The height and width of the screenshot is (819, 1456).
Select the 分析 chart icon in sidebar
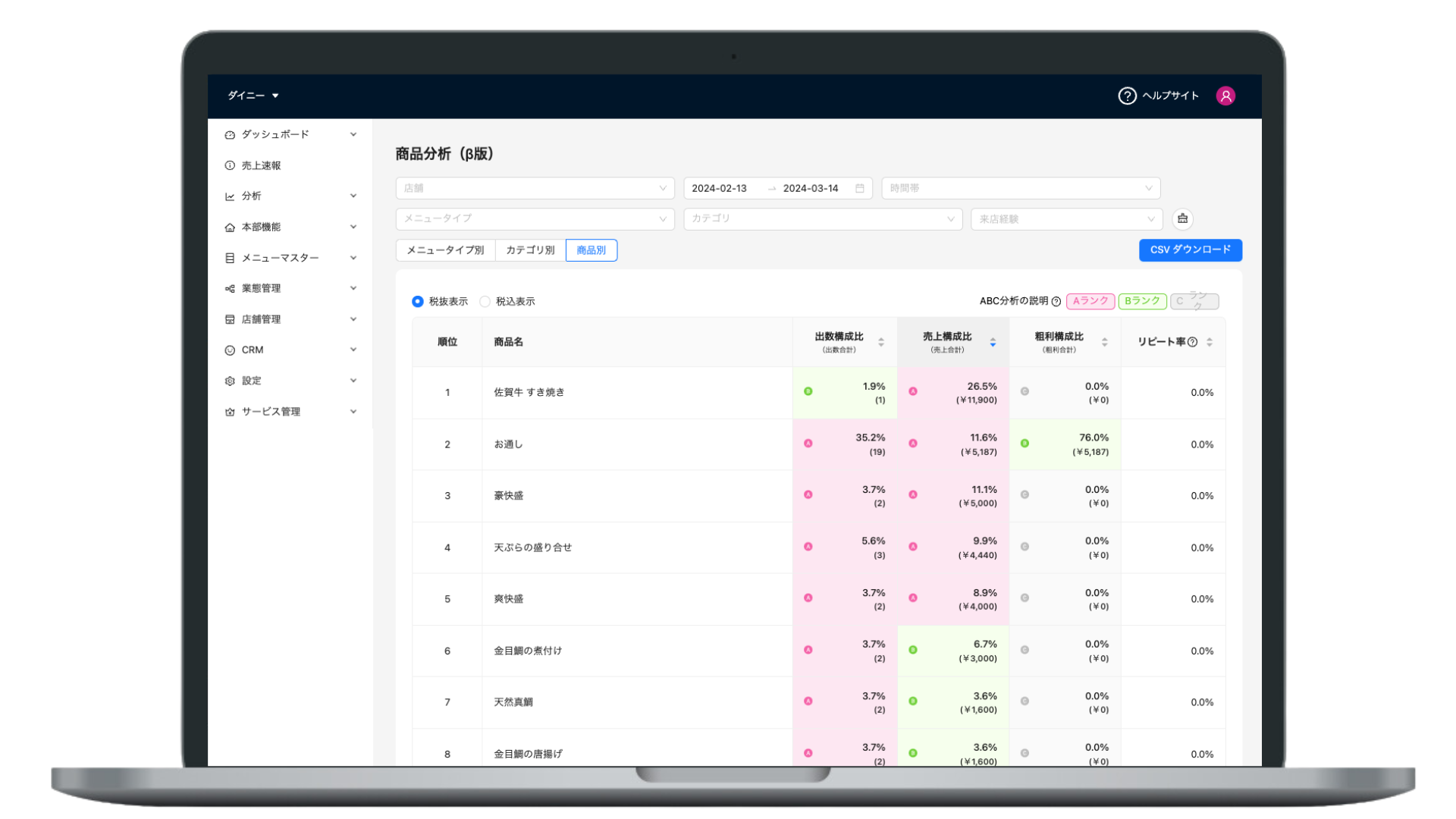click(230, 196)
